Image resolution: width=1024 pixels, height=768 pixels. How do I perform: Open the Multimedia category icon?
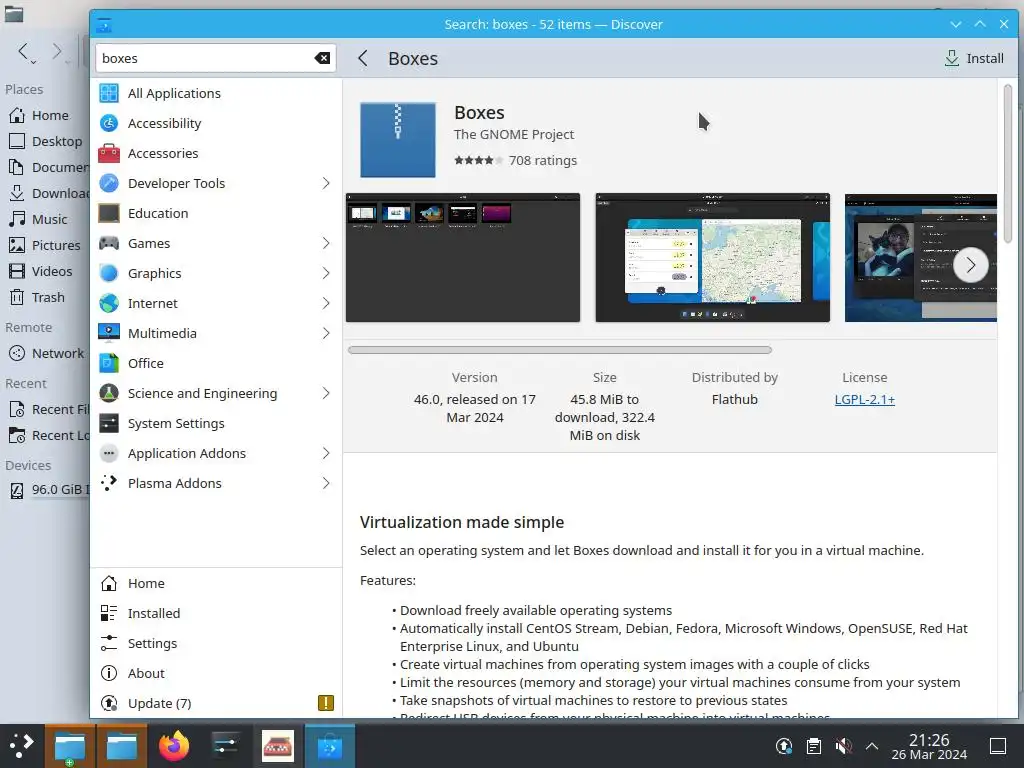(x=108, y=333)
